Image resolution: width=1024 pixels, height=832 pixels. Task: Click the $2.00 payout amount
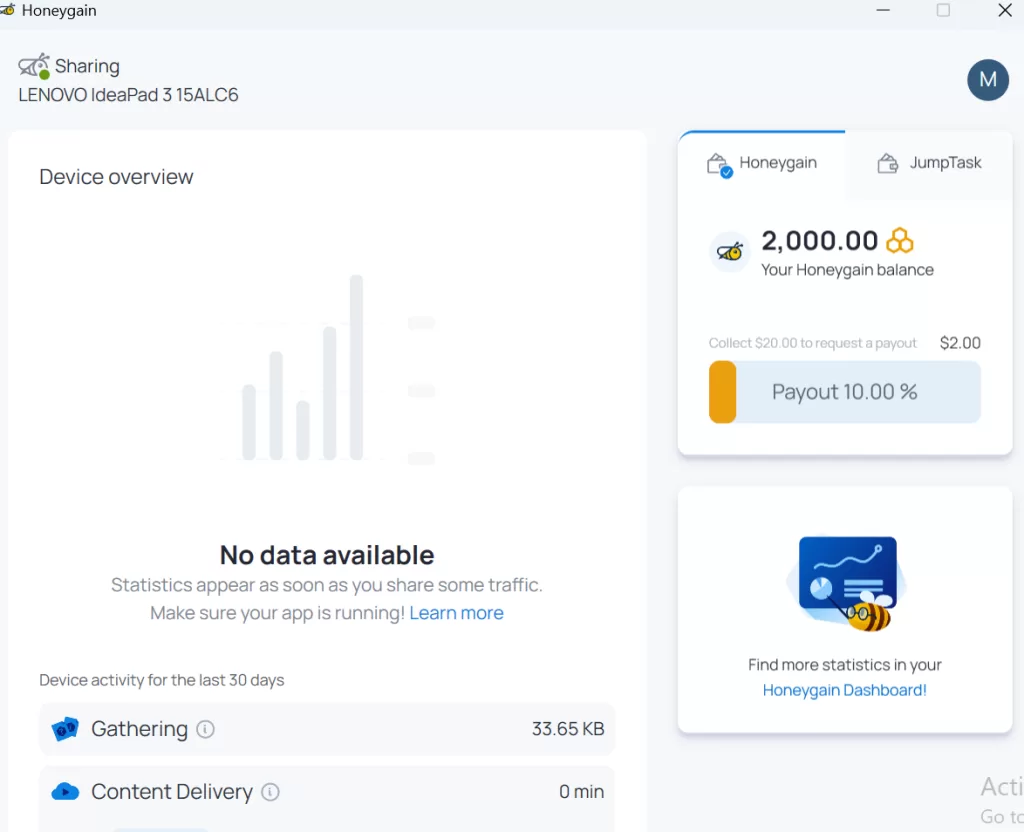click(x=960, y=344)
